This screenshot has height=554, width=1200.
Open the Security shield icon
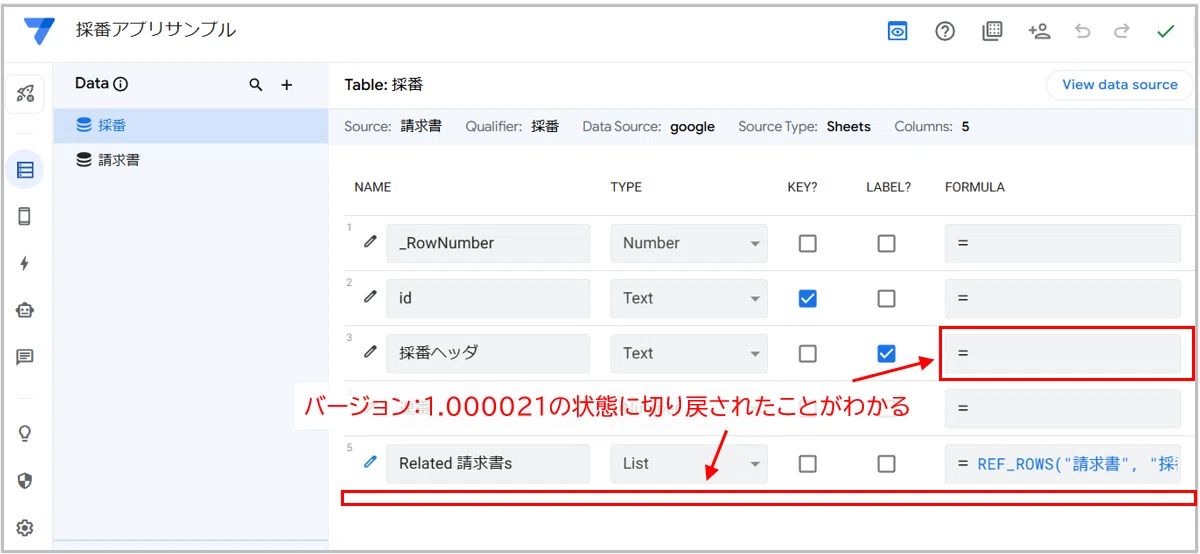pos(25,480)
